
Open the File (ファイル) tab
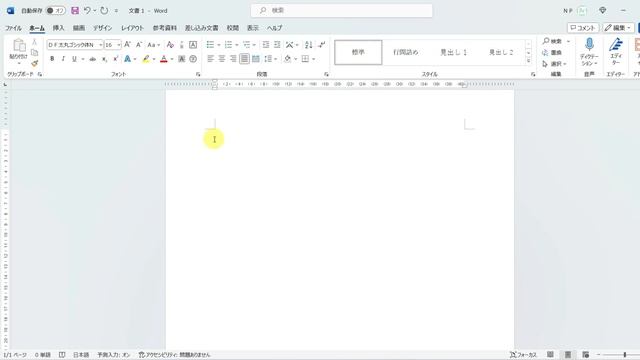click(x=13, y=28)
